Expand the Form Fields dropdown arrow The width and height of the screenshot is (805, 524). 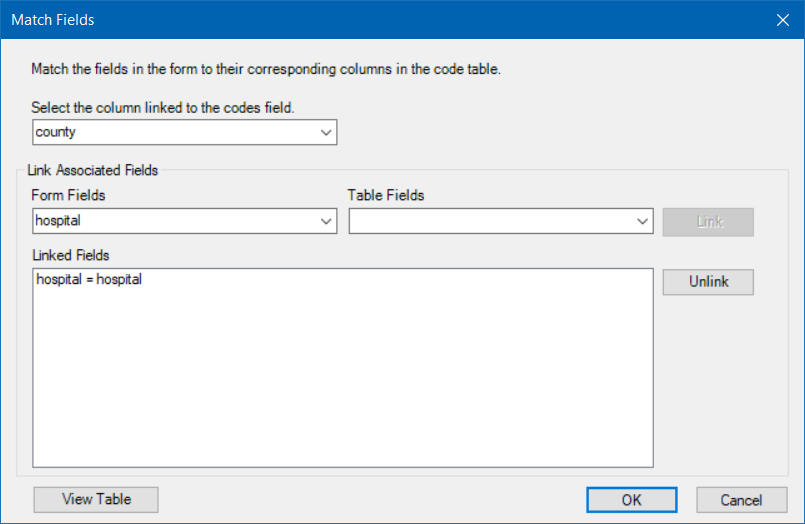point(325,221)
